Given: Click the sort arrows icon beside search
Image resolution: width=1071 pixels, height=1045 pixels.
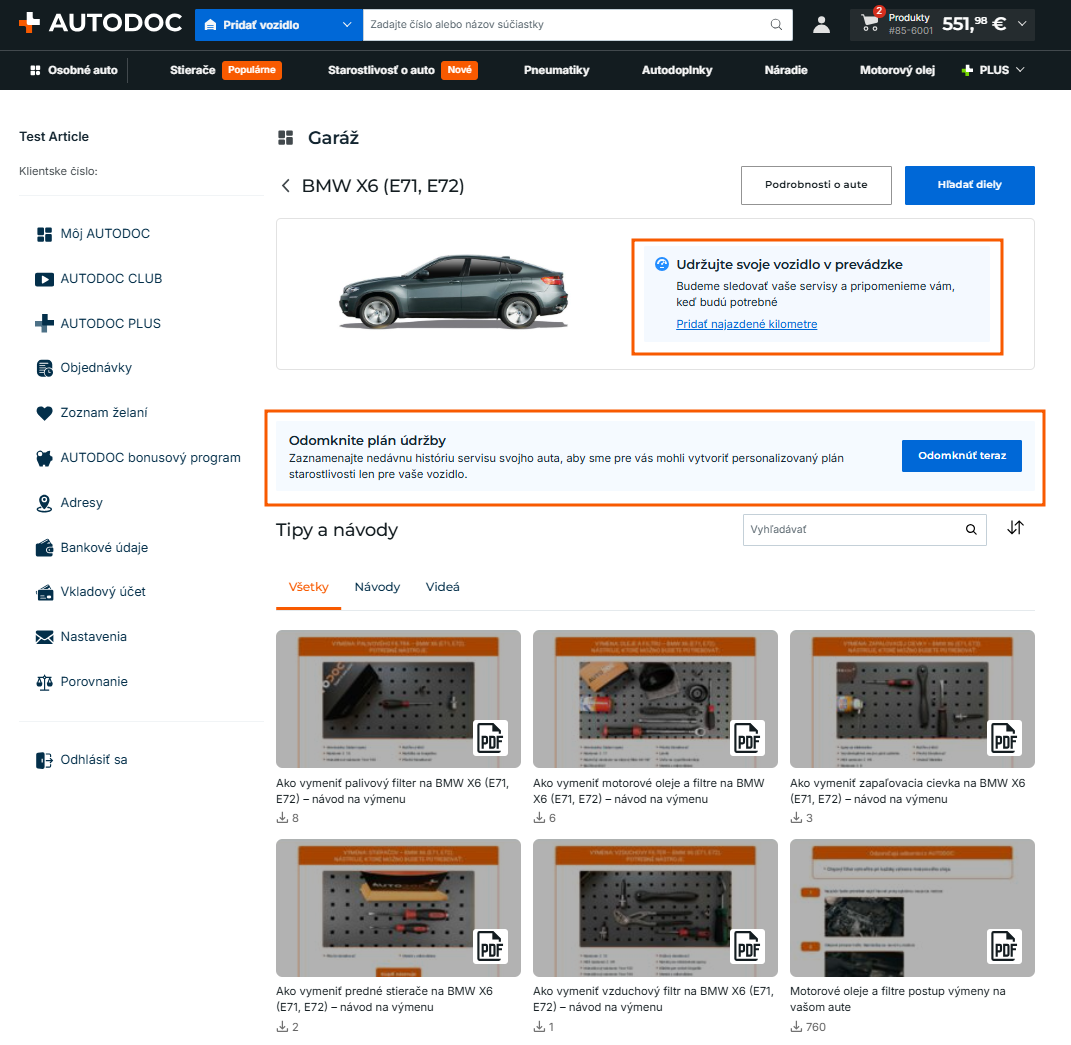Looking at the screenshot, I should 1015,528.
